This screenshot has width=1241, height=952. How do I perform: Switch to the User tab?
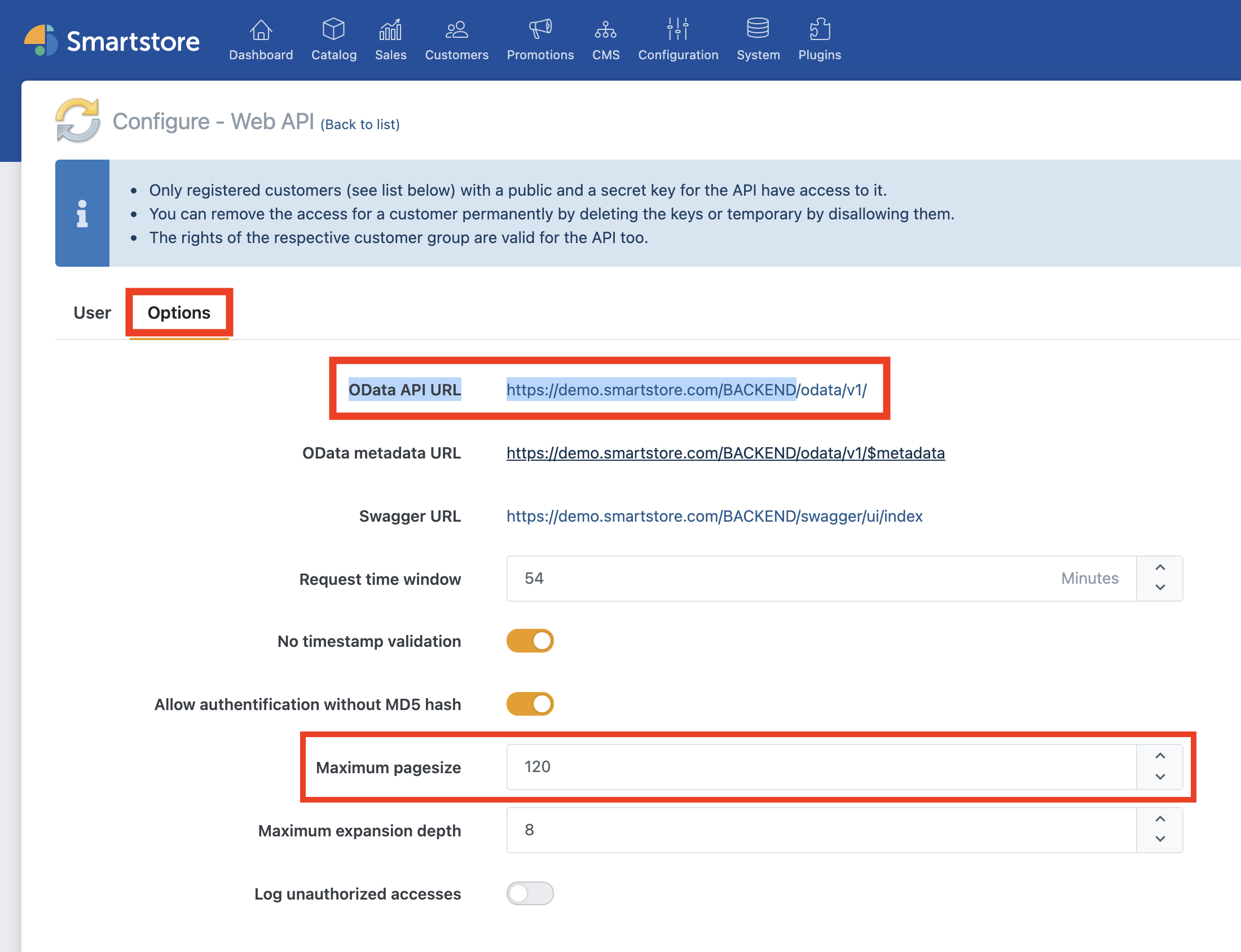click(x=93, y=313)
